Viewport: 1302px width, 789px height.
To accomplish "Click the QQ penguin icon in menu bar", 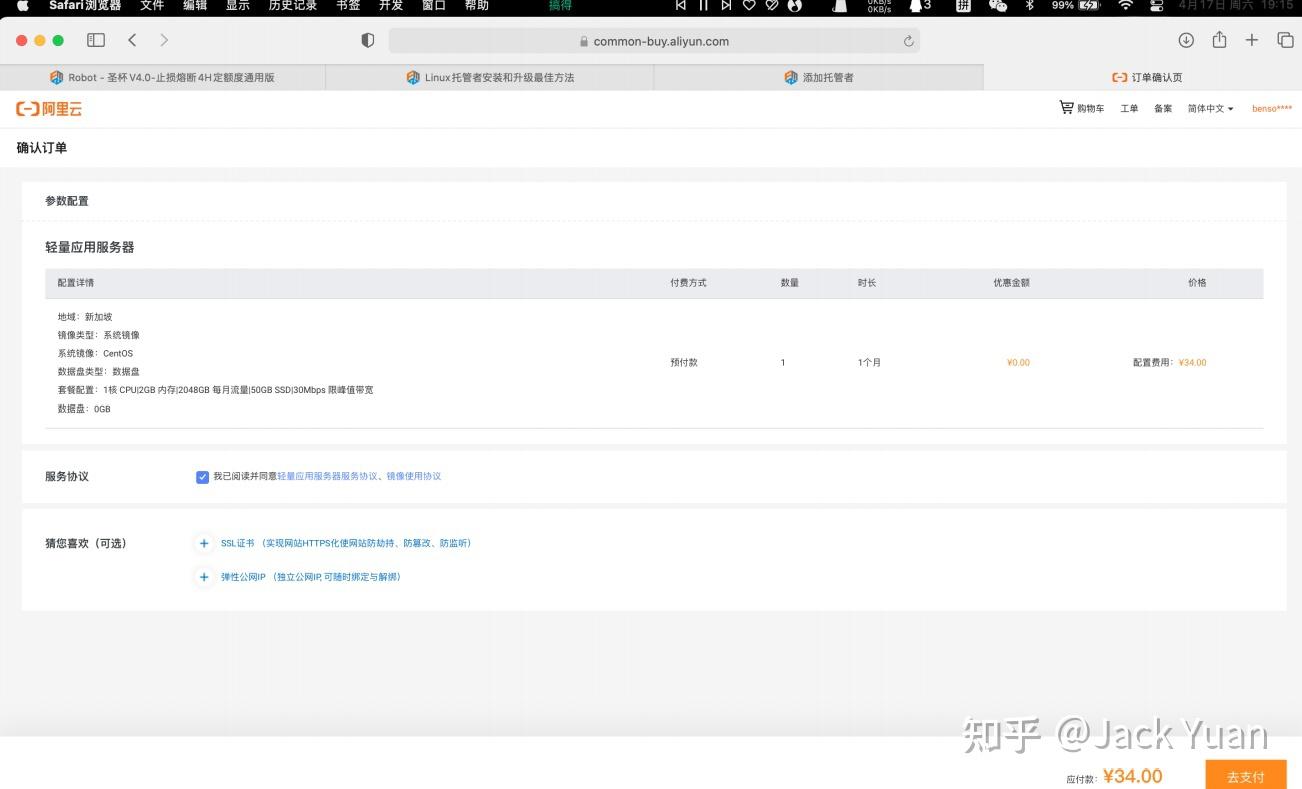I will (915, 5).
